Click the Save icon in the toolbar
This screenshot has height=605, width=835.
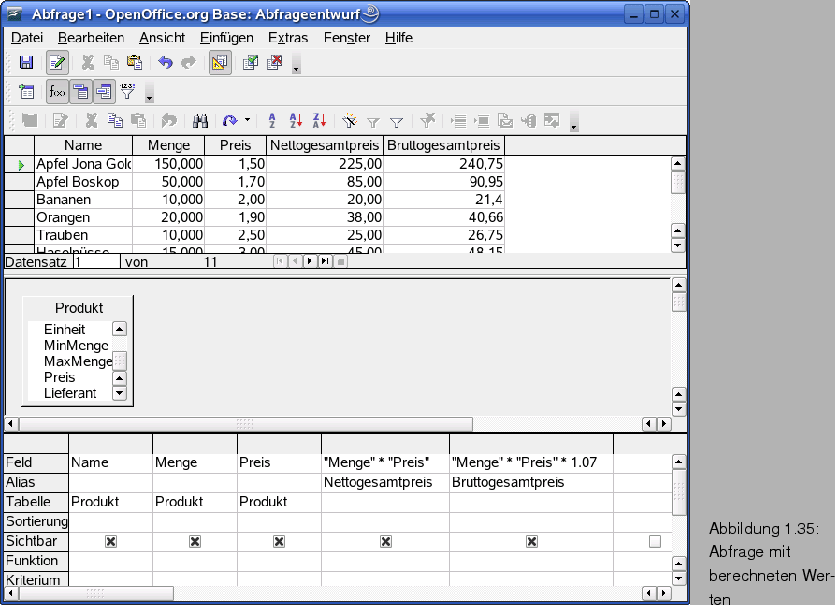click(x=27, y=63)
